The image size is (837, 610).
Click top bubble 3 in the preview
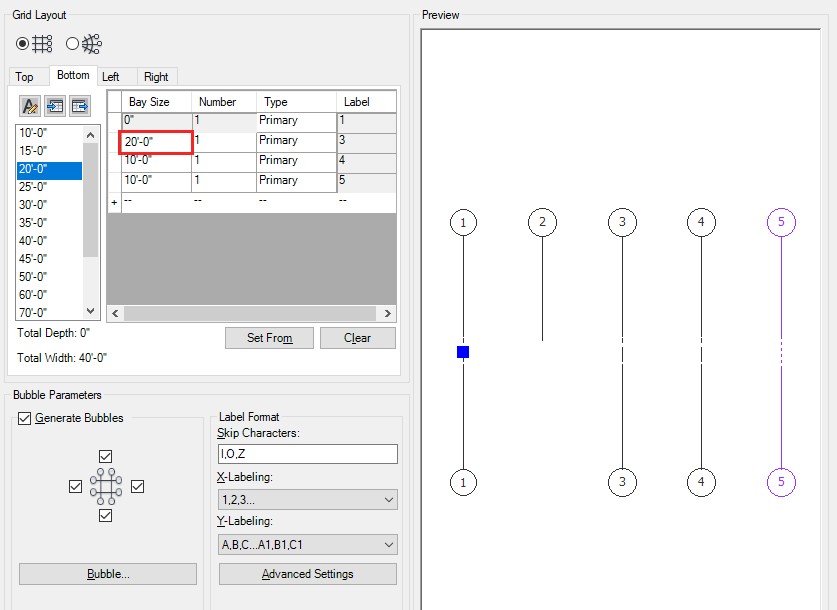pyautogui.click(x=622, y=222)
